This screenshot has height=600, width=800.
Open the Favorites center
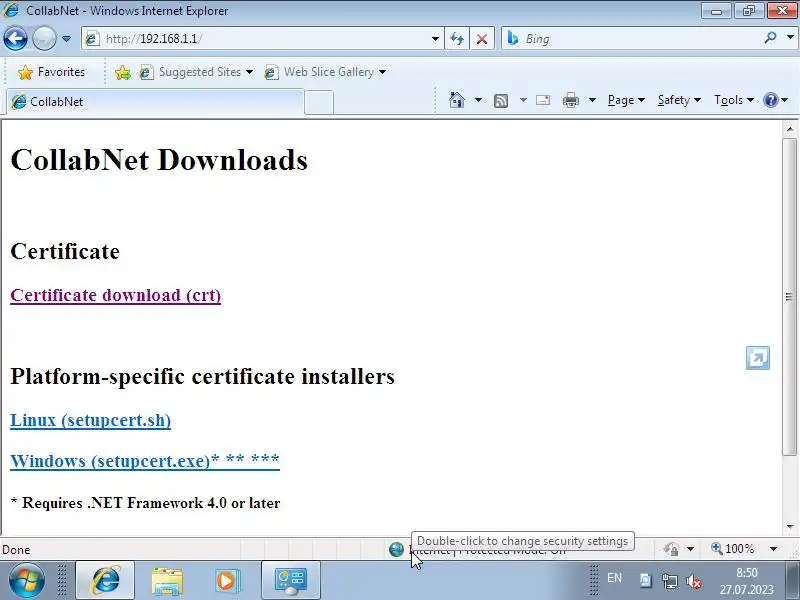tap(51, 72)
